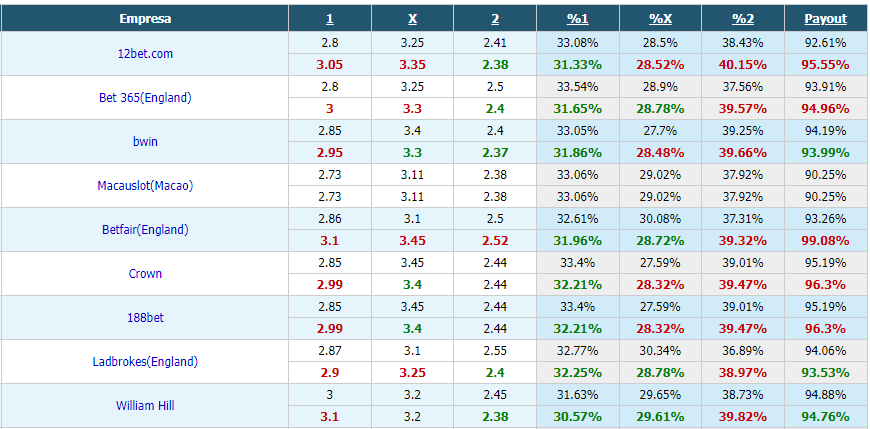870x429 pixels.
Task: Select William Hill %X value 29.61%
Action: [x=660, y=417]
